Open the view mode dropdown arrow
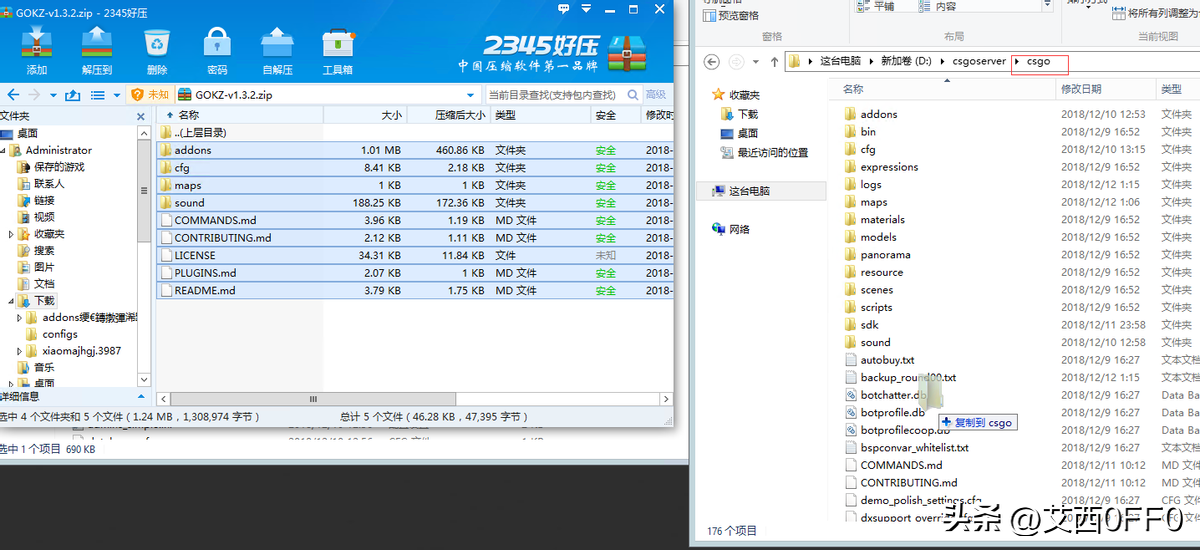Viewport: 1200px width, 550px height. 115,95
